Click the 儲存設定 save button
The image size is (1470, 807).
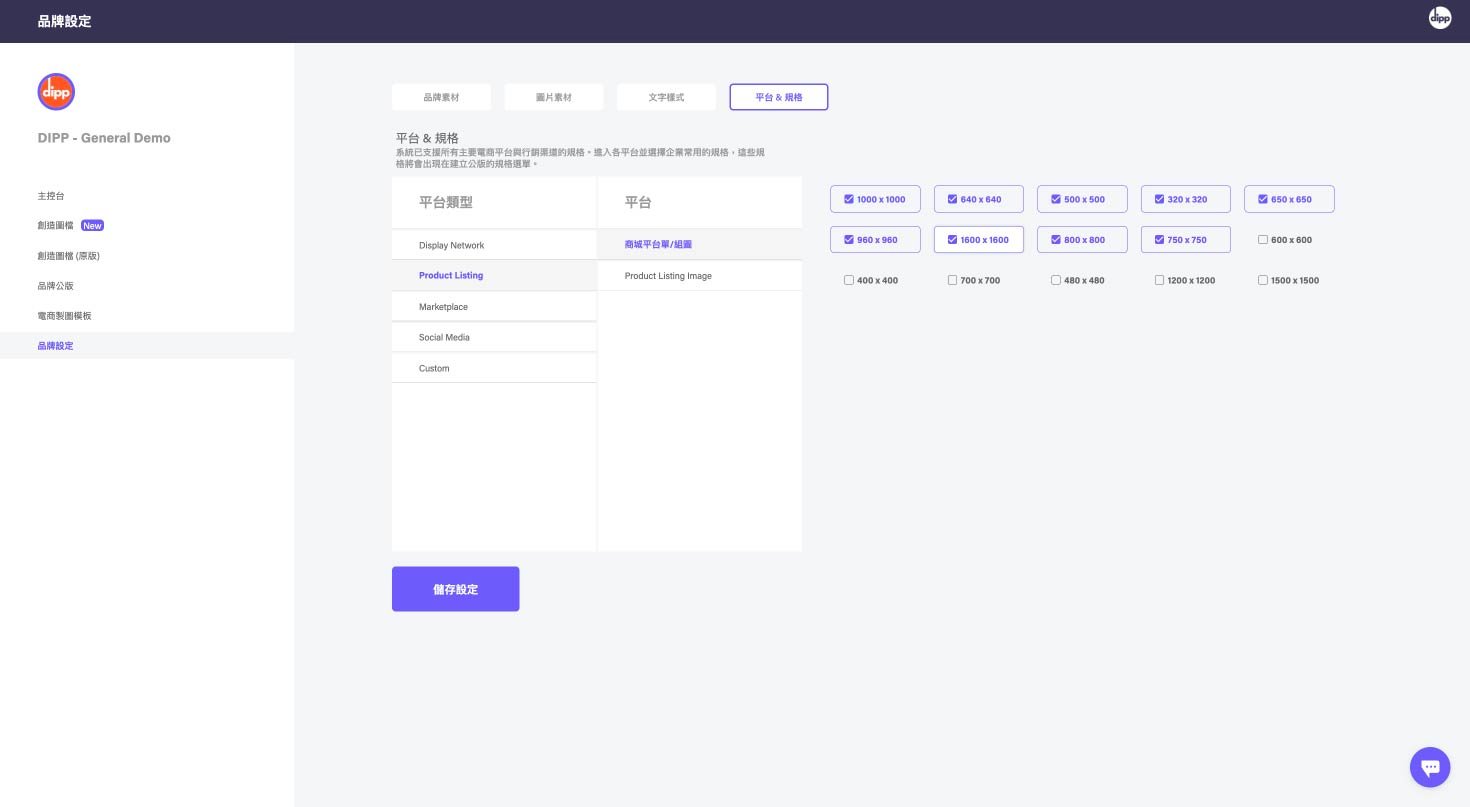455,589
